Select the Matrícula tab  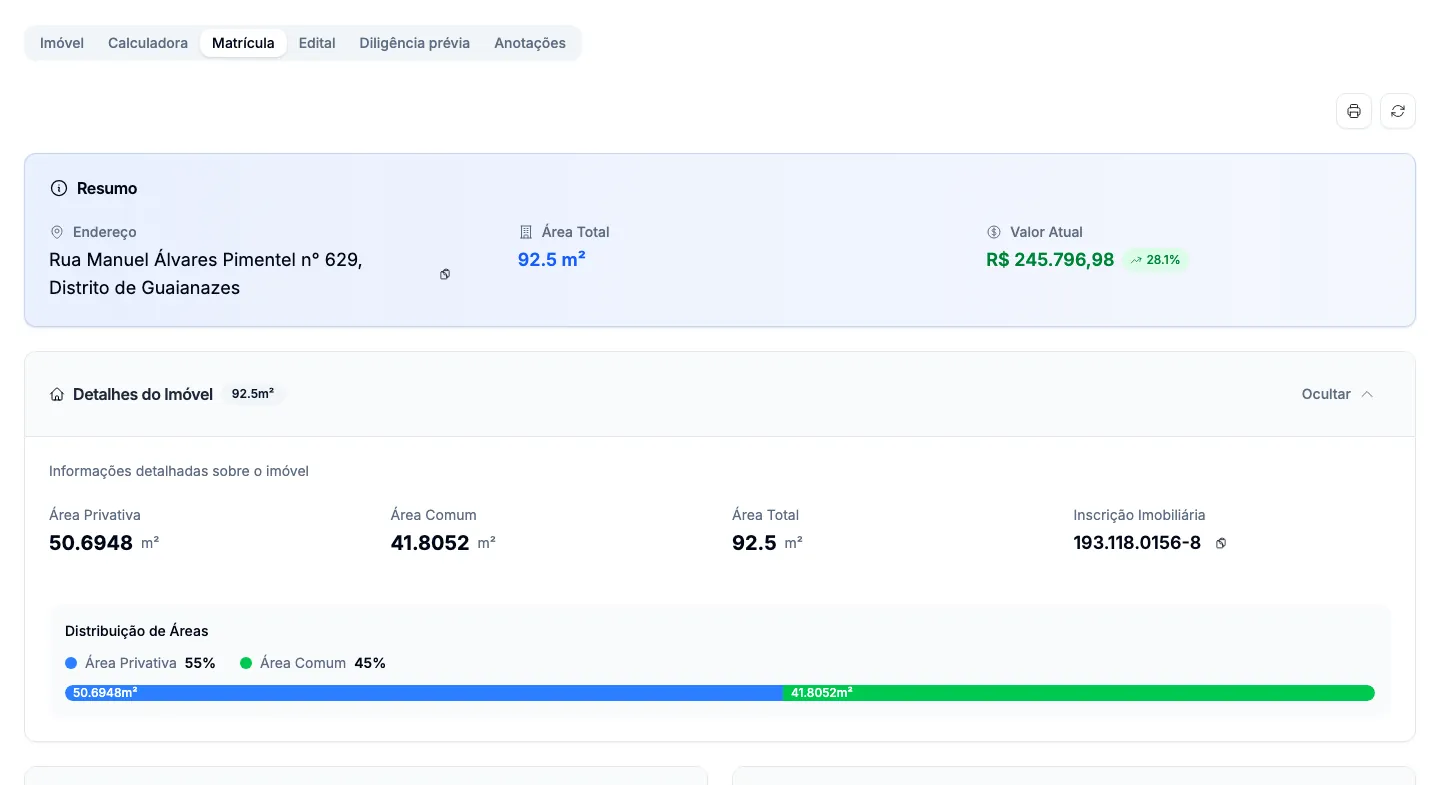[243, 43]
